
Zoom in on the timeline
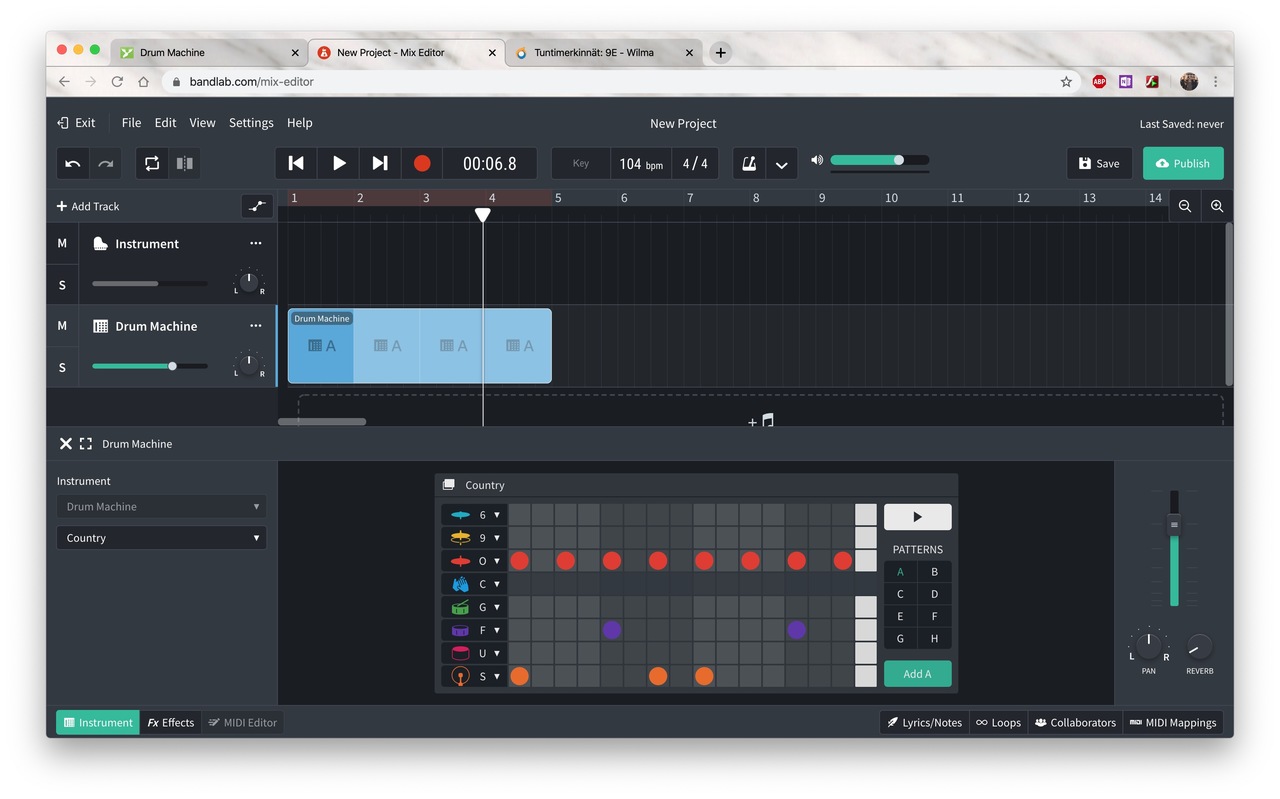(x=1217, y=206)
